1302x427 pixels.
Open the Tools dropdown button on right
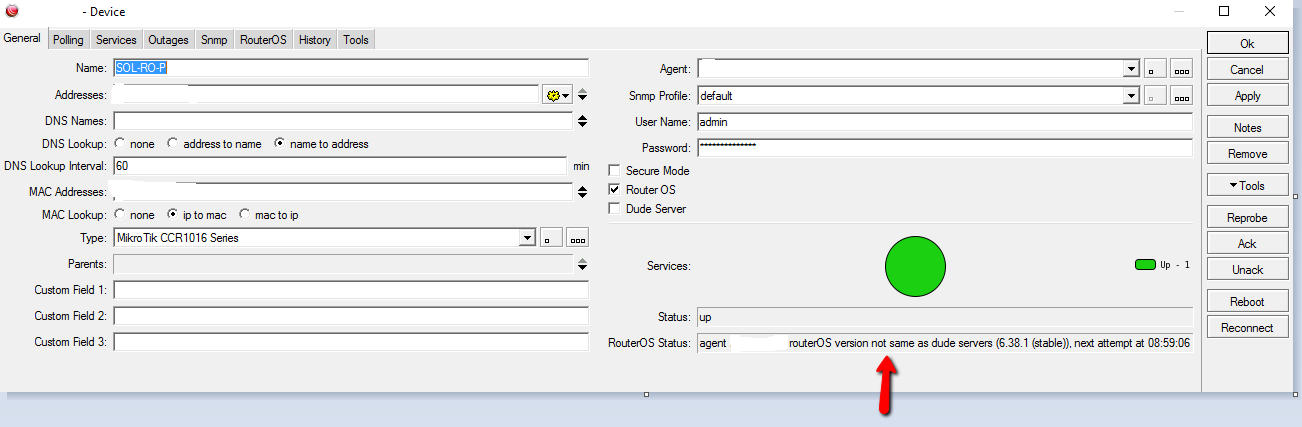(x=1246, y=186)
